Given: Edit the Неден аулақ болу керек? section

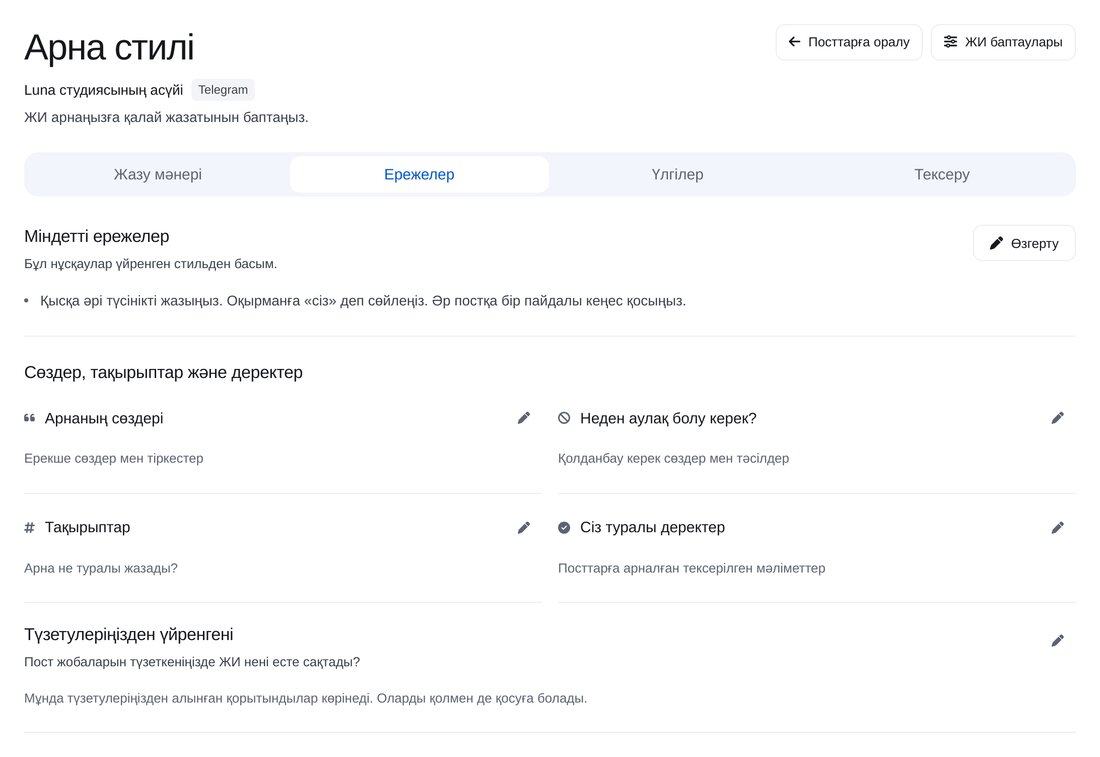Looking at the screenshot, I should (x=1058, y=418).
